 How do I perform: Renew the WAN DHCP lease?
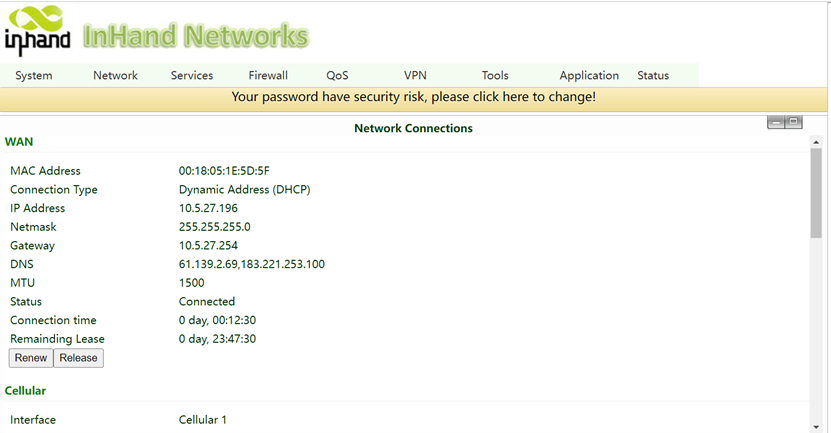click(x=31, y=358)
